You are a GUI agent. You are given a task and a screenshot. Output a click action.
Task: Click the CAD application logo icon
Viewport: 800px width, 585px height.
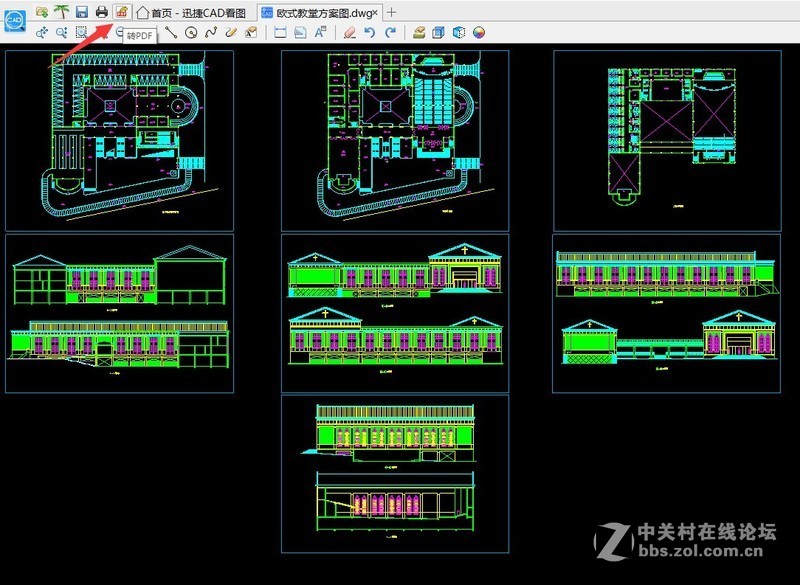14,21
